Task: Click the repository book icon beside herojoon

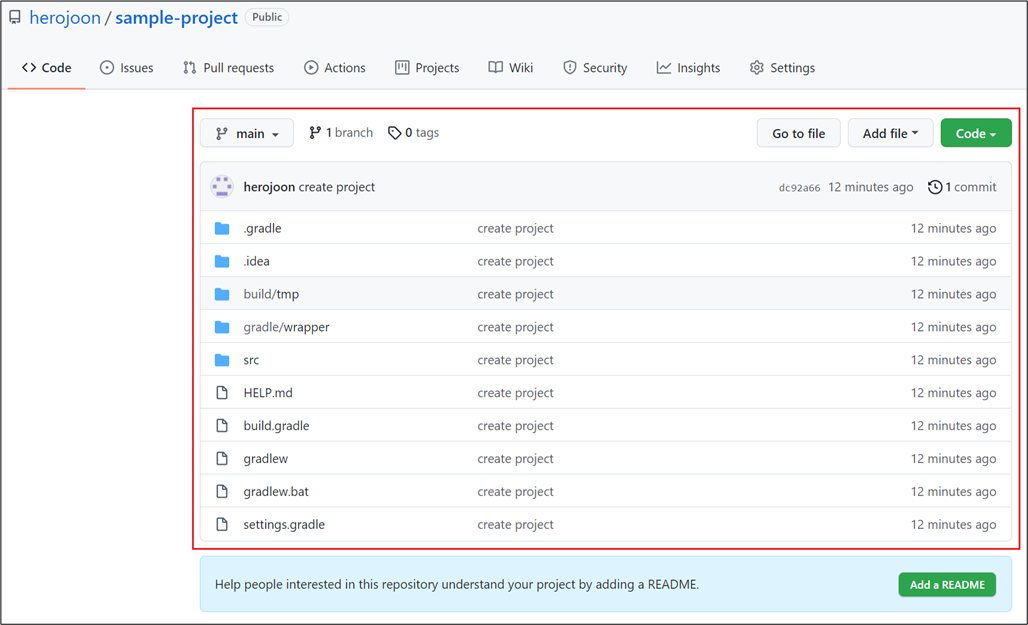Action: (14, 17)
